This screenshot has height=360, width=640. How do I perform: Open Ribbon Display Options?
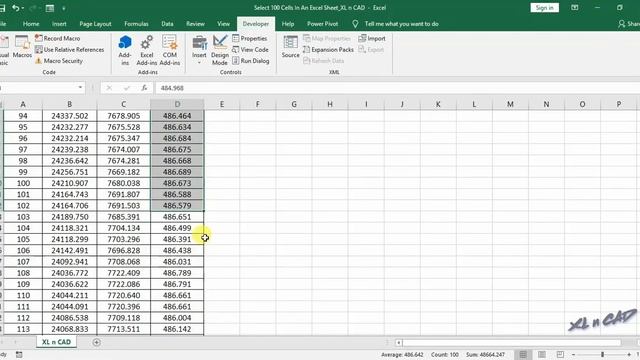(575, 8)
